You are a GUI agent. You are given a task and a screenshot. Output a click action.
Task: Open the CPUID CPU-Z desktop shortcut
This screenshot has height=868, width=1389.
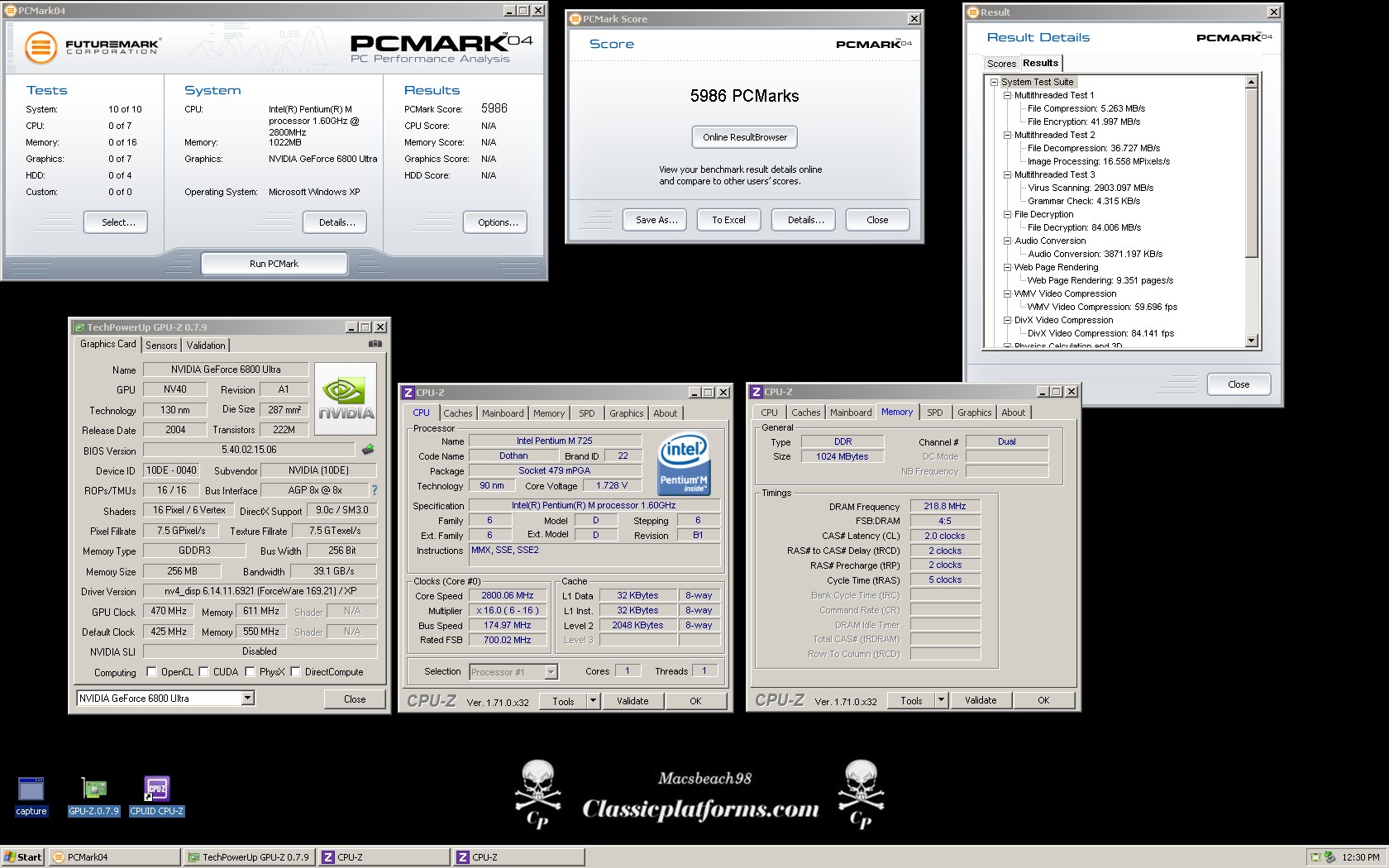point(156,797)
